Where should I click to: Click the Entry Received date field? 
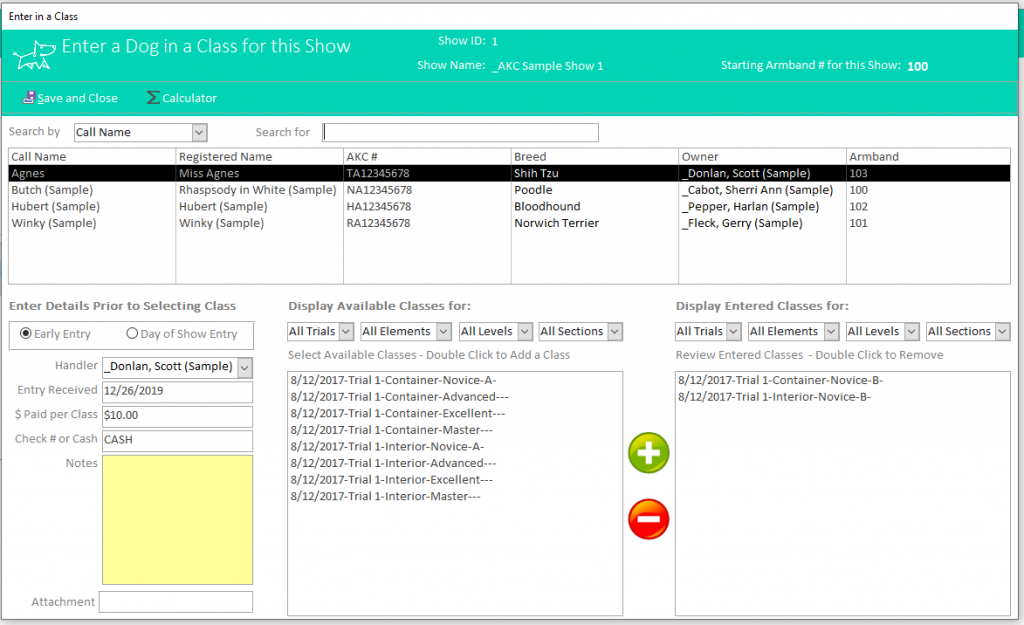point(177,391)
